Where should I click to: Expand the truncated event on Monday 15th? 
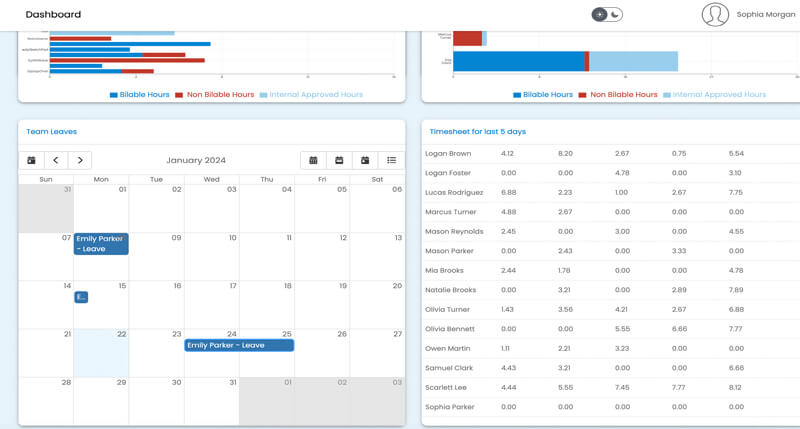tap(81, 297)
